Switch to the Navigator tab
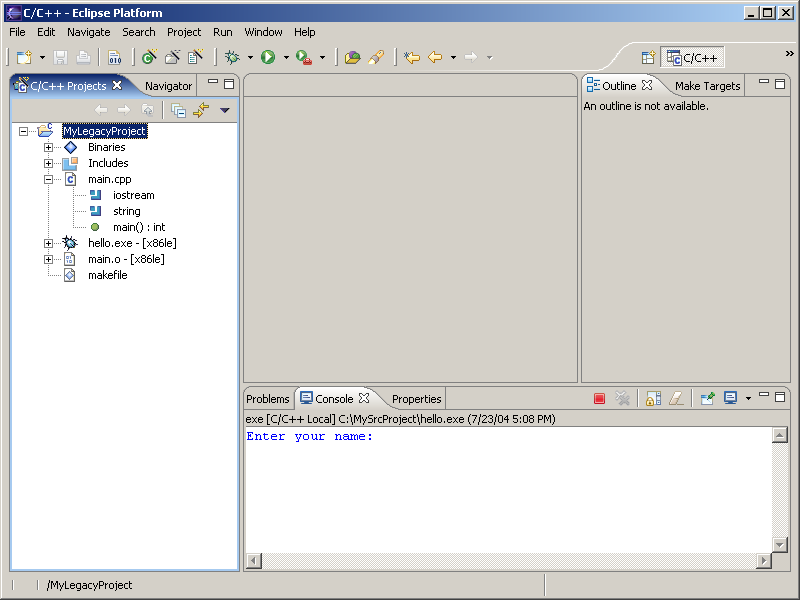The image size is (800, 600). (168, 86)
